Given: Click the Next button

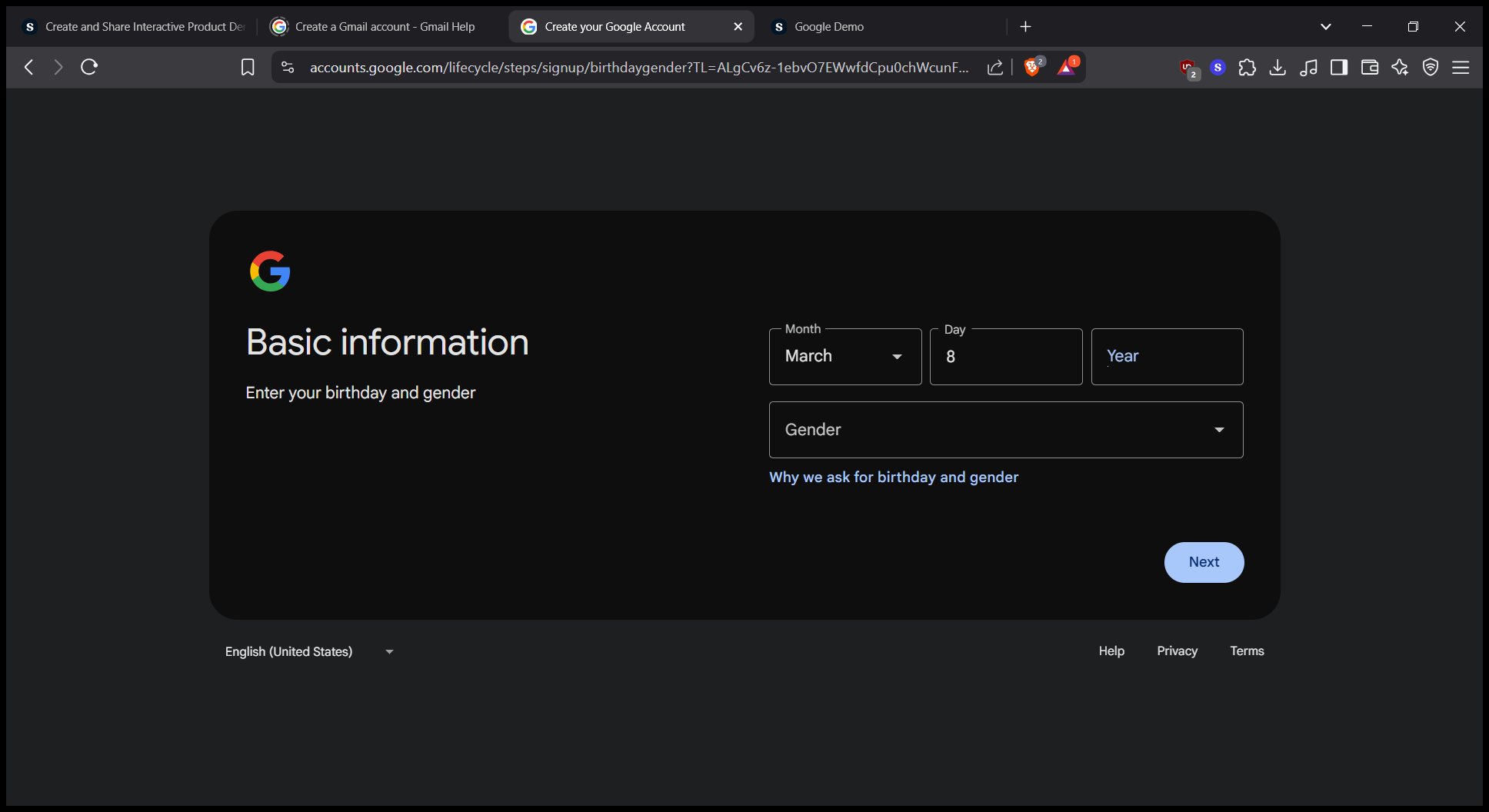Looking at the screenshot, I should (x=1204, y=562).
